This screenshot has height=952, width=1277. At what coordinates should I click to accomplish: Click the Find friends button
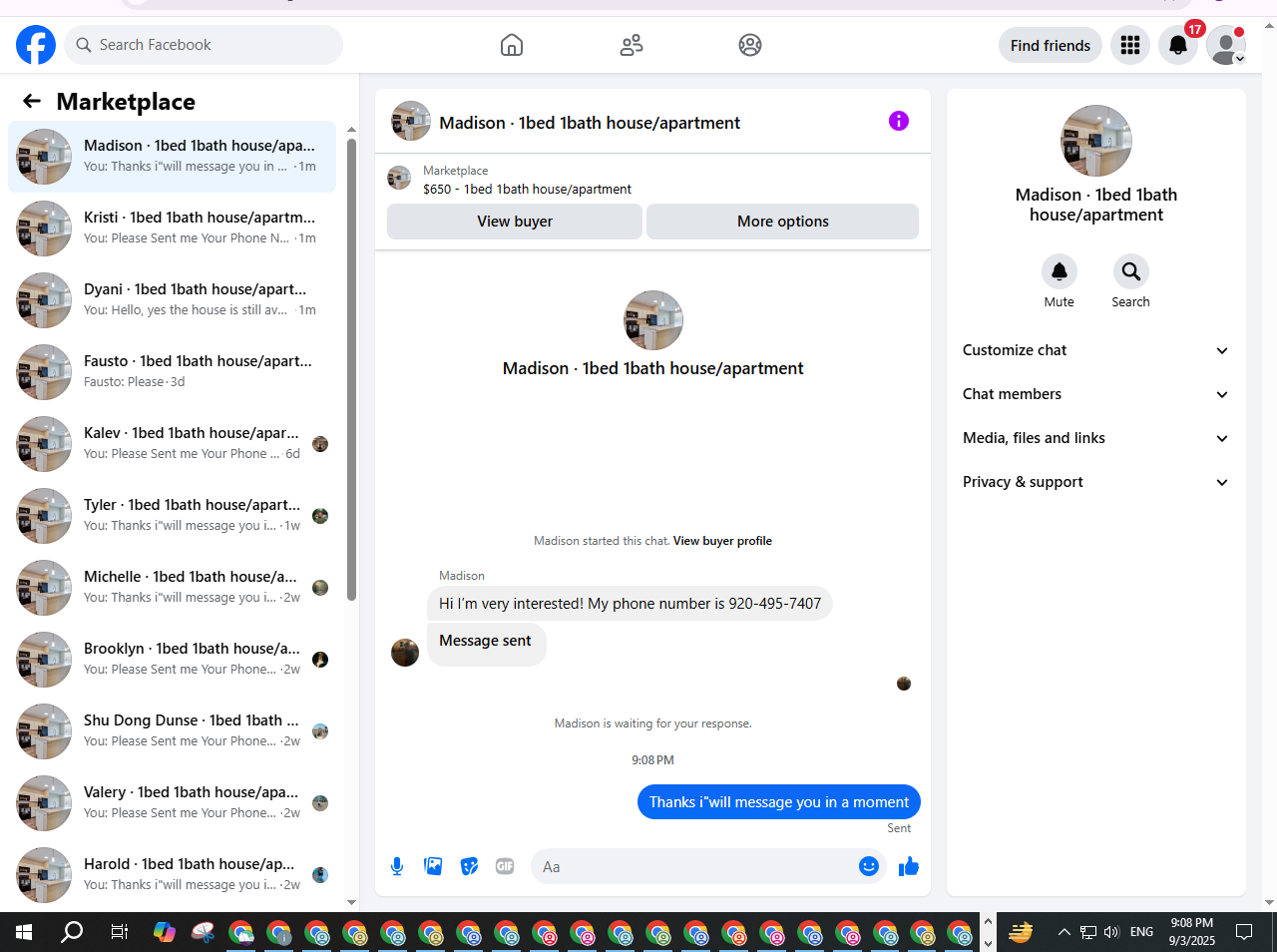[1051, 45]
